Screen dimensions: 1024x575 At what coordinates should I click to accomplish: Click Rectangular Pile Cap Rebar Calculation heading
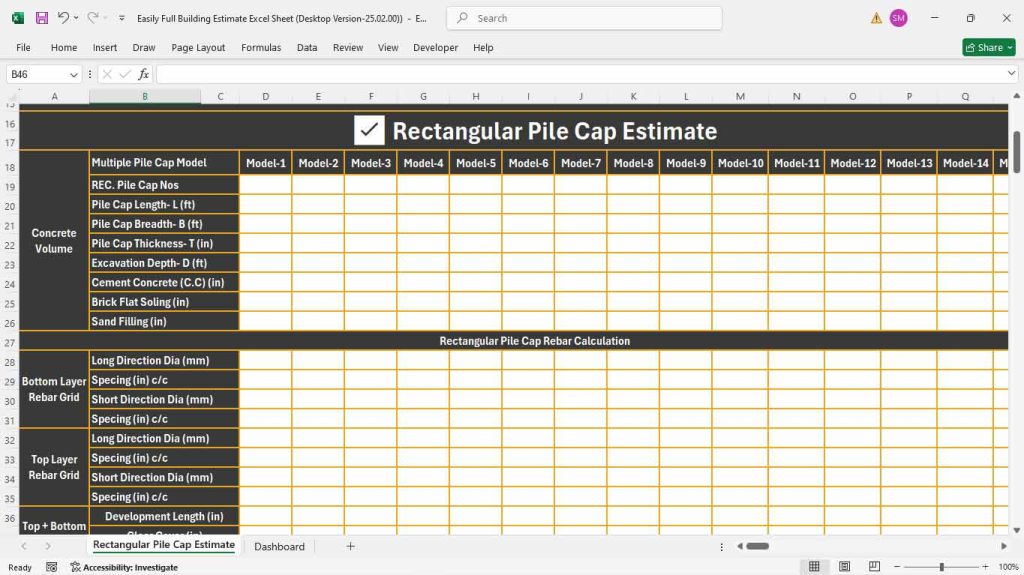pyautogui.click(x=534, y=341)
